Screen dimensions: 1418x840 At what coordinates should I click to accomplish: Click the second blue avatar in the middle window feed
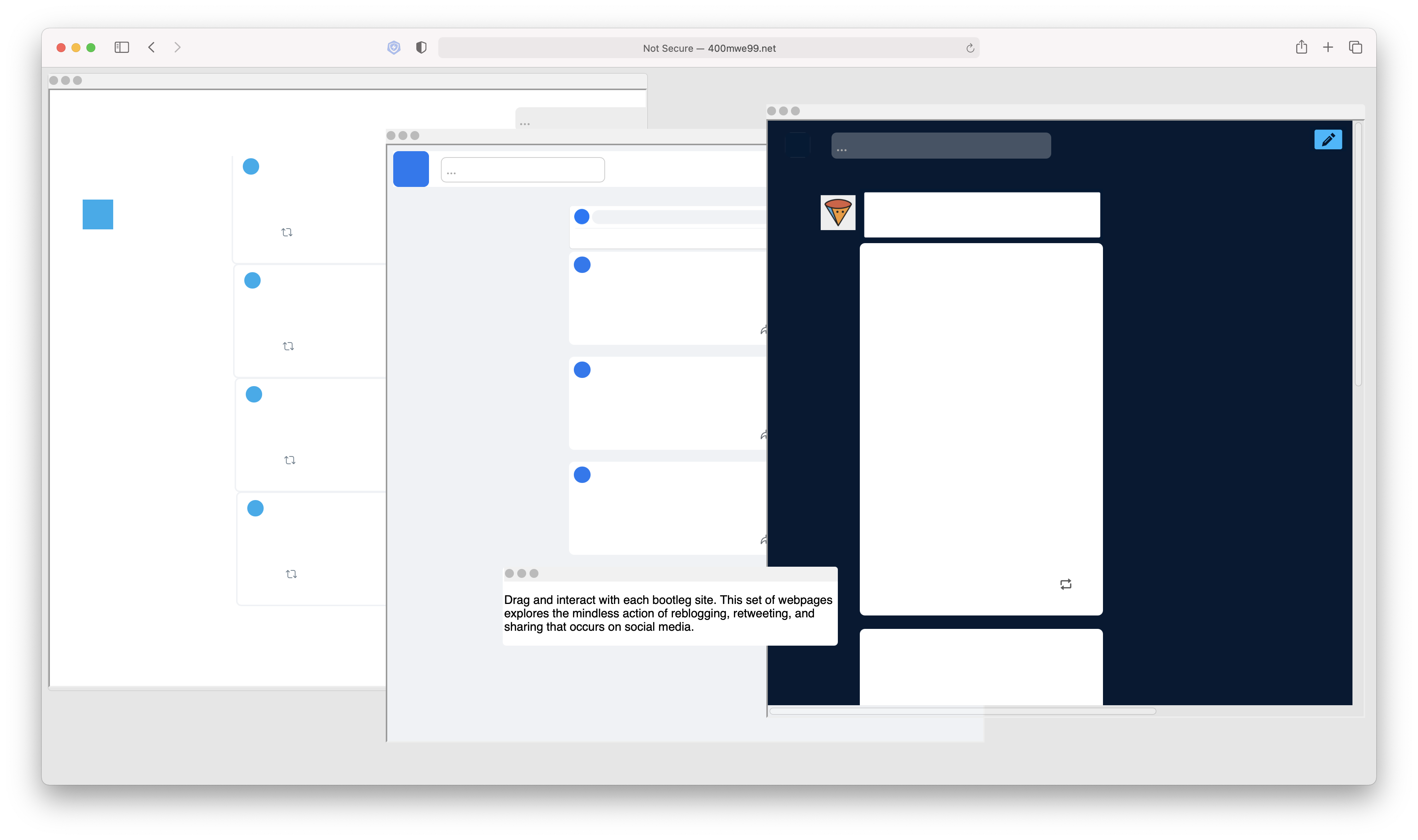coord(582,265)
